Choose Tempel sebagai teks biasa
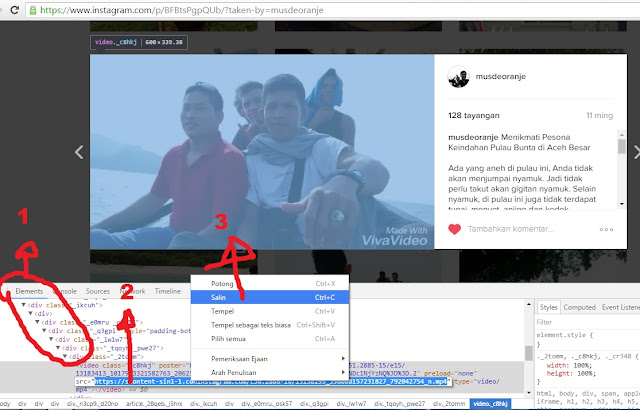 pos(270,325)
